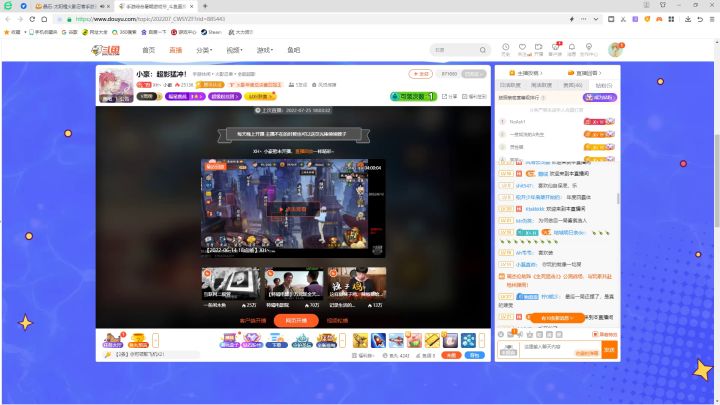Image resolution: width=720 pixels, height=405 pixels.
Task: Click the Douyu logo in the header
Action: pyautogui.click(x=106, y=50)
